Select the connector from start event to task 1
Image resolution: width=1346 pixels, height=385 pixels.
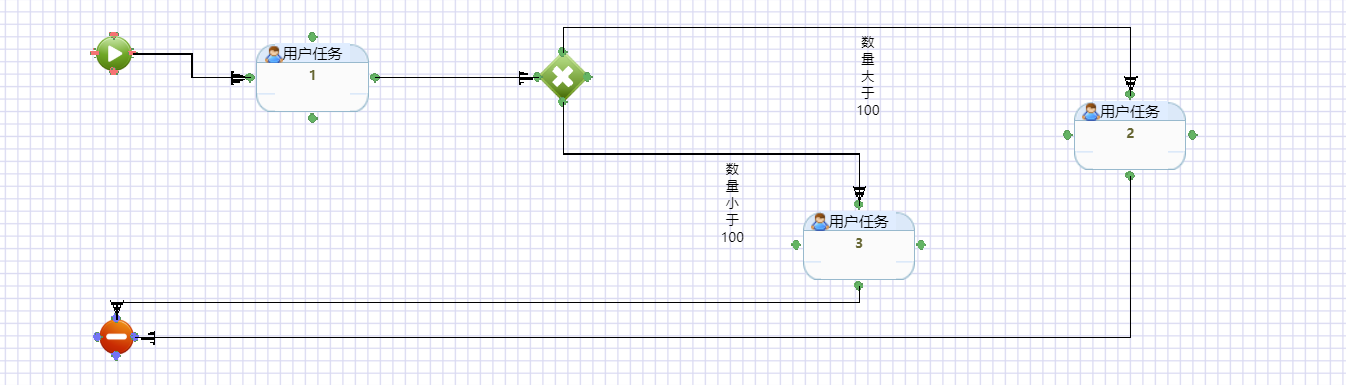pos(191,65)
